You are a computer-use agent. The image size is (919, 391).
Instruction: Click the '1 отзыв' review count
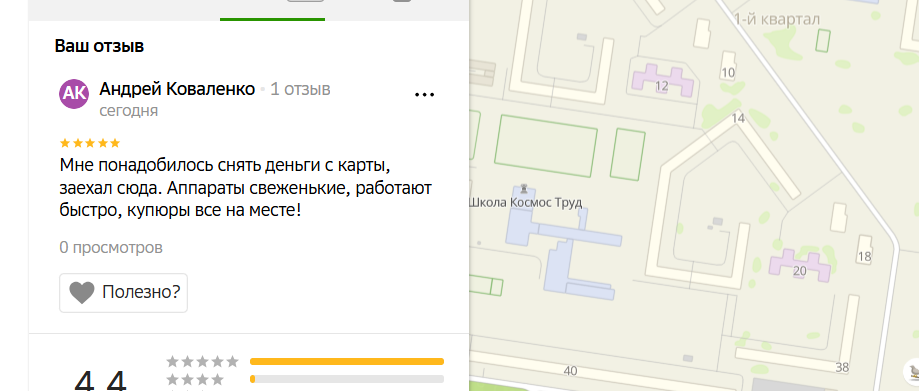pyautogui.click(x=300, y=89)
